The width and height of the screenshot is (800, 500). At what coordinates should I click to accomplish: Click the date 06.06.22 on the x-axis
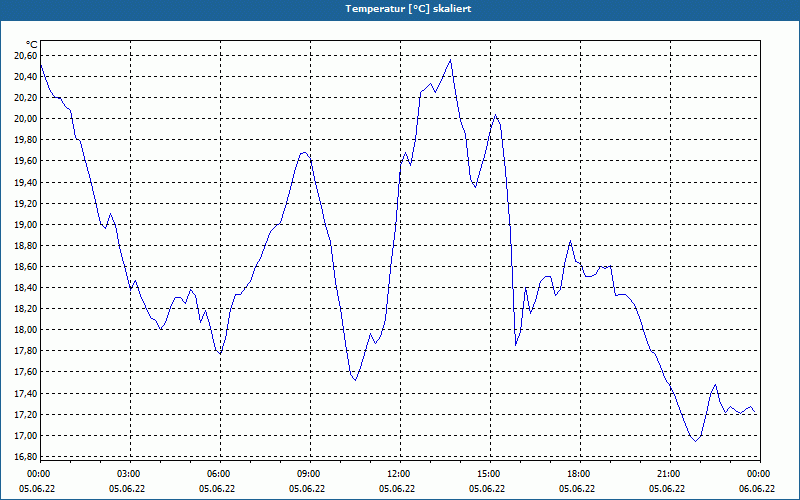coord(757,489)
